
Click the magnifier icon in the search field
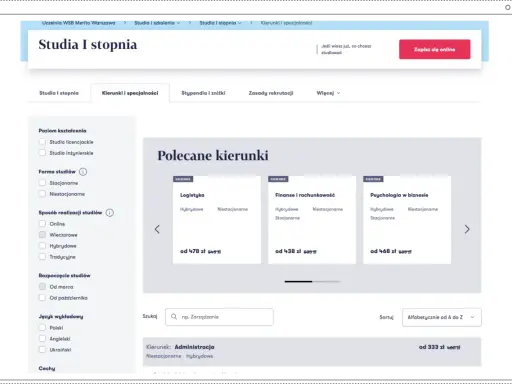tap(174, 317)
